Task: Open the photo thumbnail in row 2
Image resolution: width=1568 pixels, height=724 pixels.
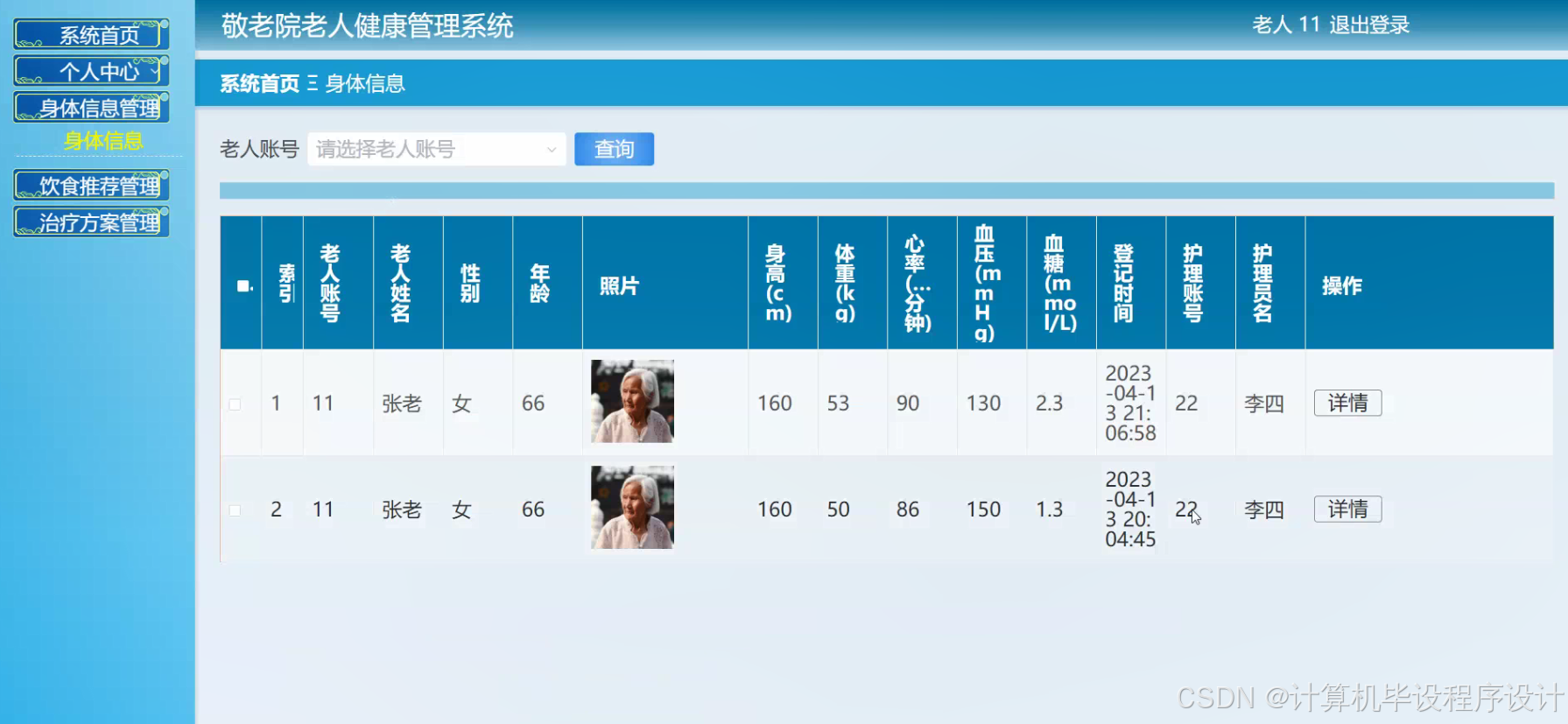Action: click(x=632, y=508)
